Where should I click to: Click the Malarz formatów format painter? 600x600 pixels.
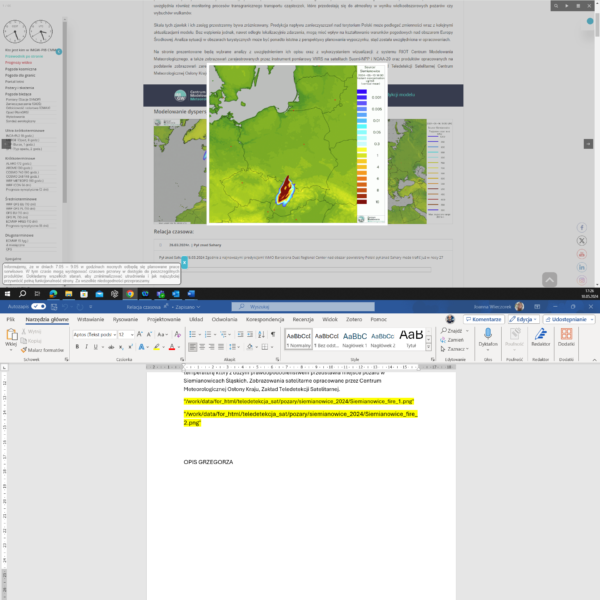42,350
